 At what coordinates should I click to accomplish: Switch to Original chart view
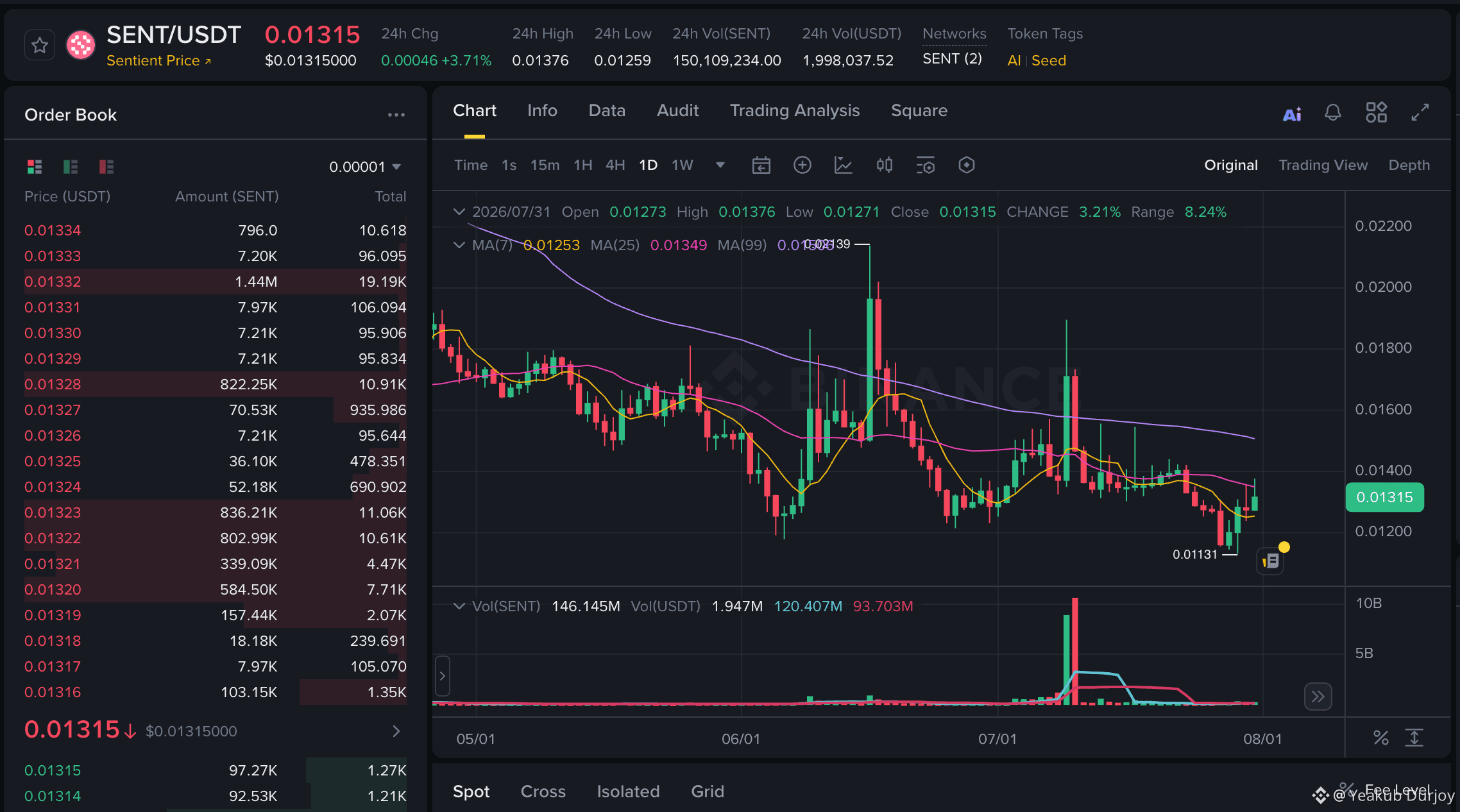pos(1231,165)
